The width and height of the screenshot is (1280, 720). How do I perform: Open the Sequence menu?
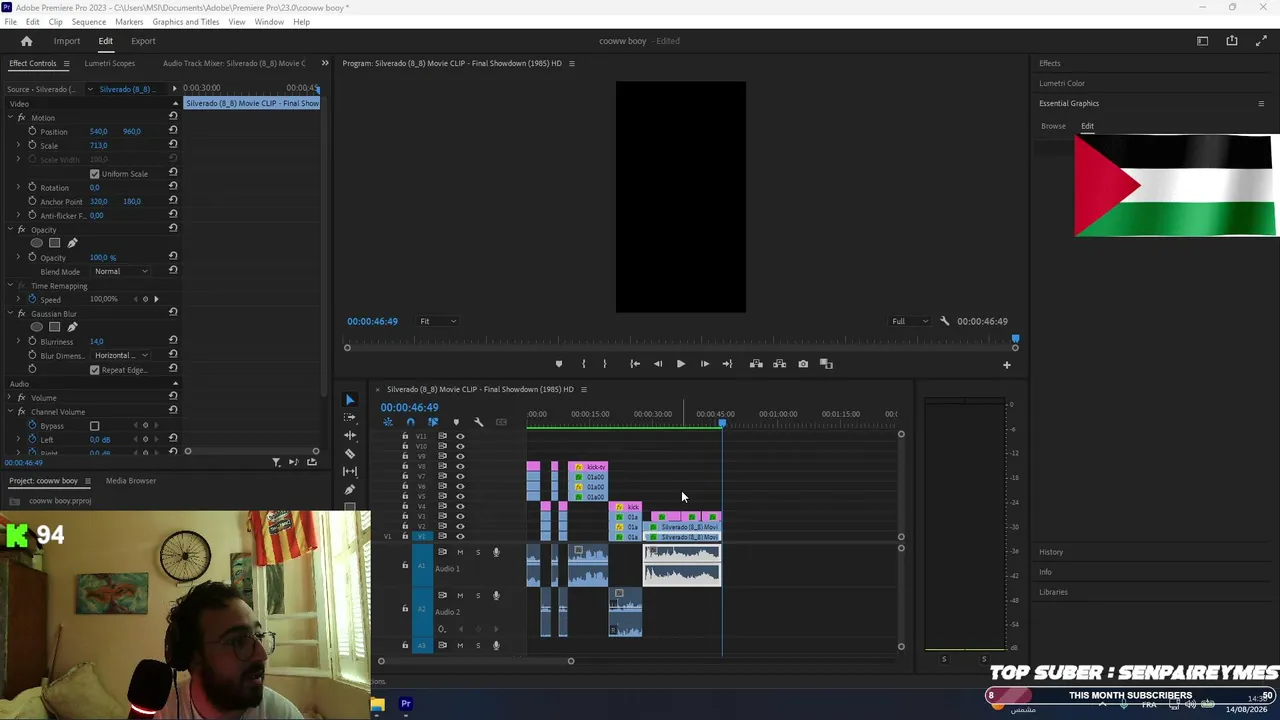pos(89,22)
